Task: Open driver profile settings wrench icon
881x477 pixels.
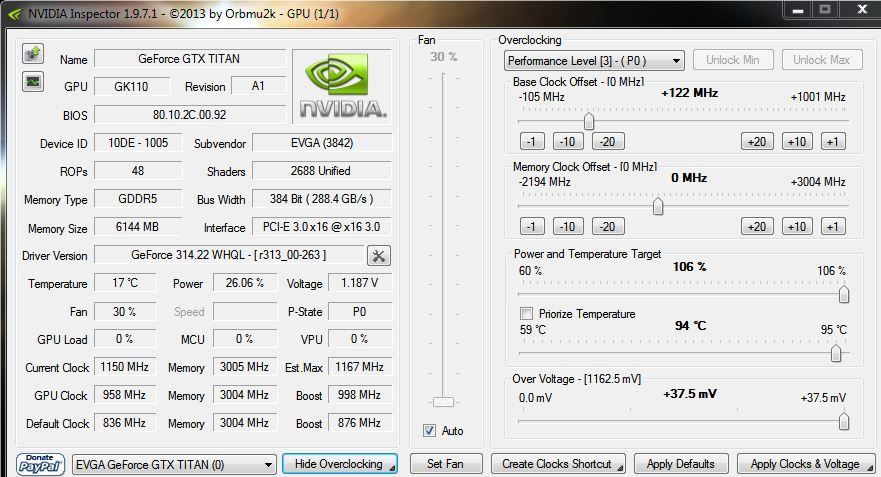Action: (x=379, y=256)
